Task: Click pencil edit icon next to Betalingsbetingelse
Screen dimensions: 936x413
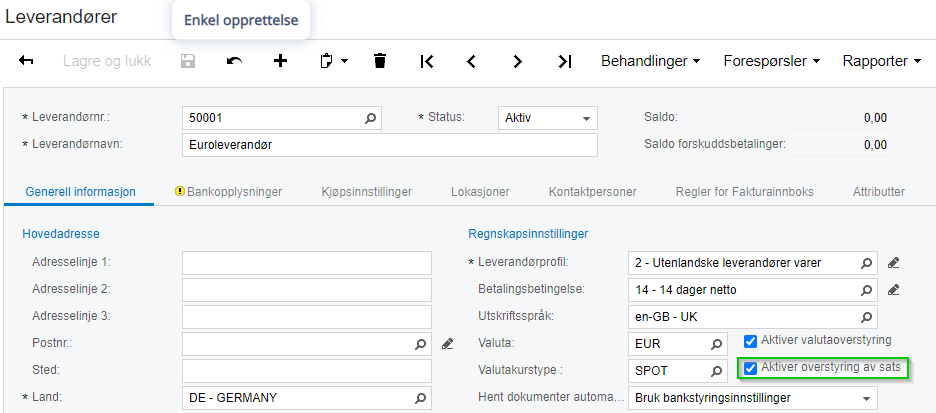Action: (x=893, y=290)
